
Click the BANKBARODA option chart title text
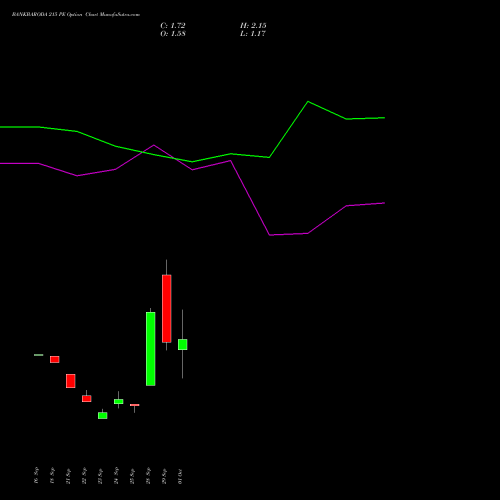[x=76, y=15]
